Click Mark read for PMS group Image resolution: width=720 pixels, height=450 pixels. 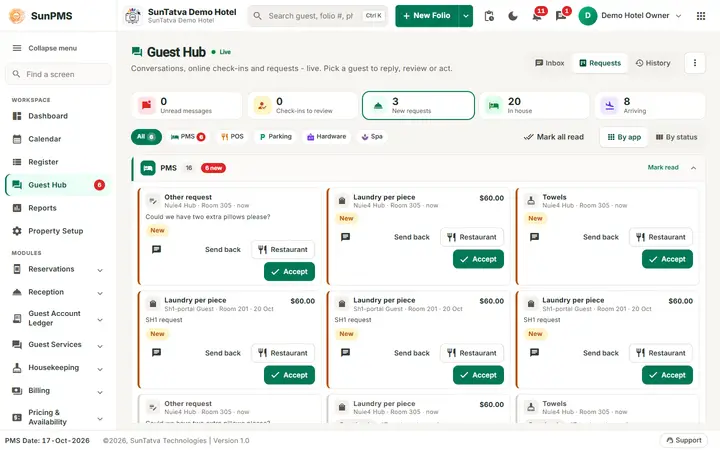click(663, 168)
